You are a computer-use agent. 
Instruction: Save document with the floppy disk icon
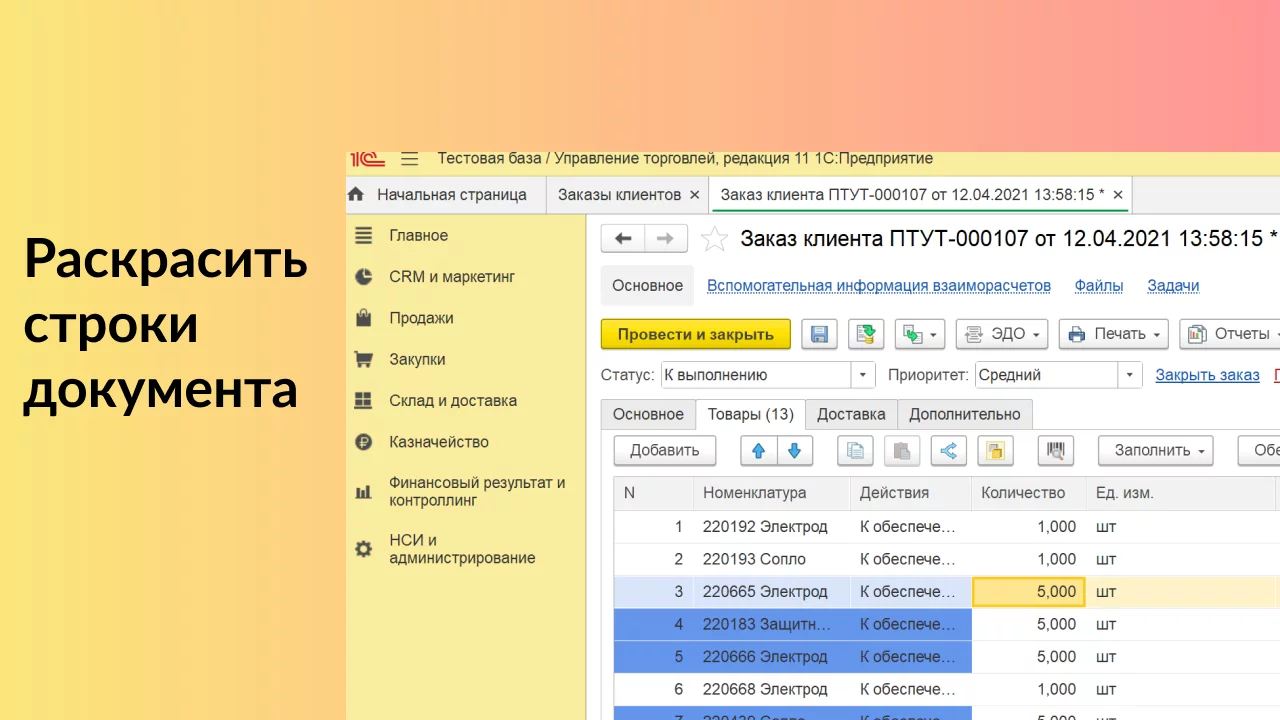tap(819, 334)
